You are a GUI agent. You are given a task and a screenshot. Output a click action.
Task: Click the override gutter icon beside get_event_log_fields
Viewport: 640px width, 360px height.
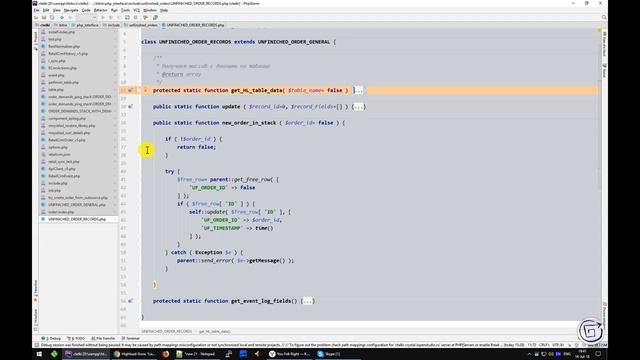(130, 301)
